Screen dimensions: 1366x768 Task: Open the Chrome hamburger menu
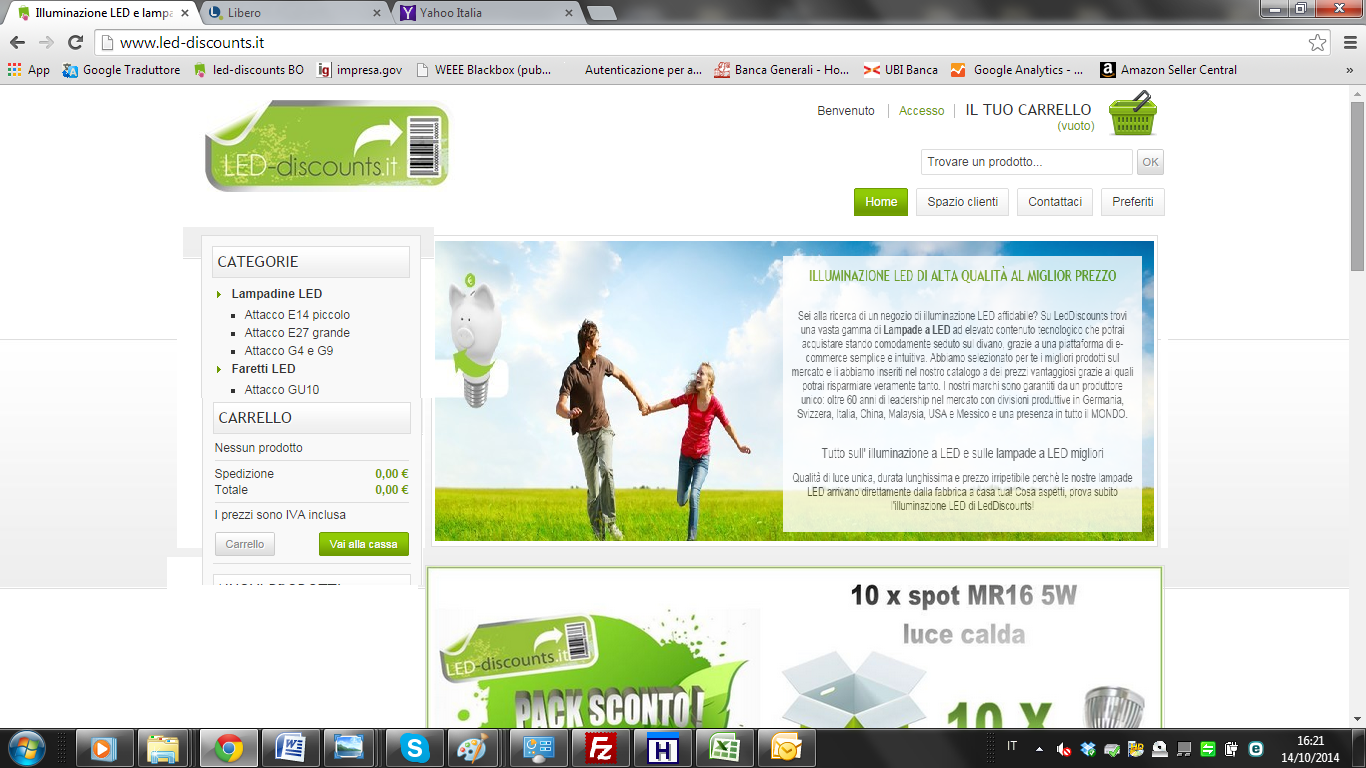(1349, 42)
